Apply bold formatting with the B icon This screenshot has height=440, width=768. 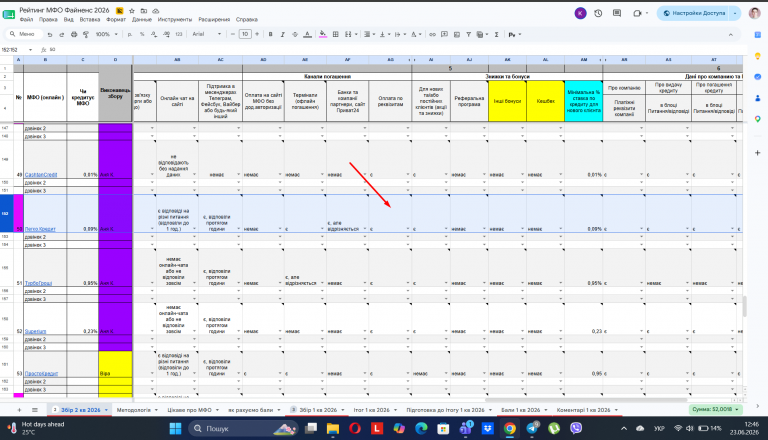(x=270, y=34)
